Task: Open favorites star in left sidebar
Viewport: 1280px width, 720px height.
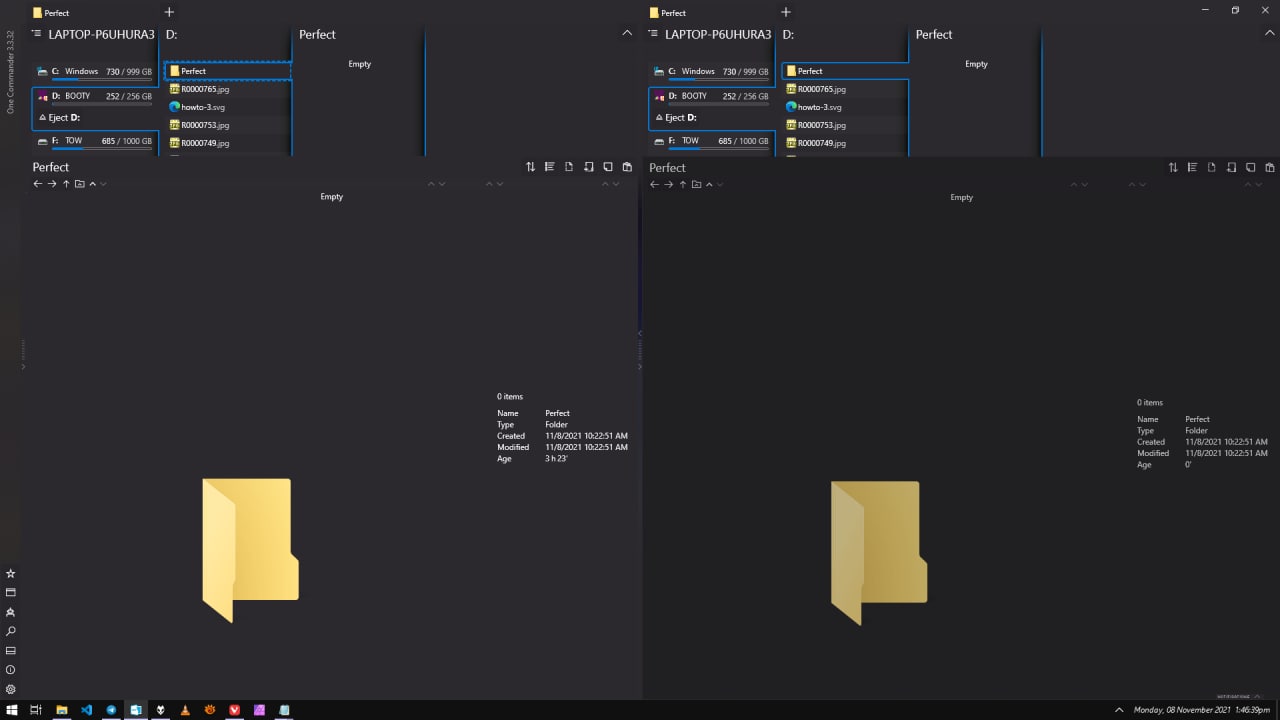Action: pyautogui.click(x=11, y=574)
